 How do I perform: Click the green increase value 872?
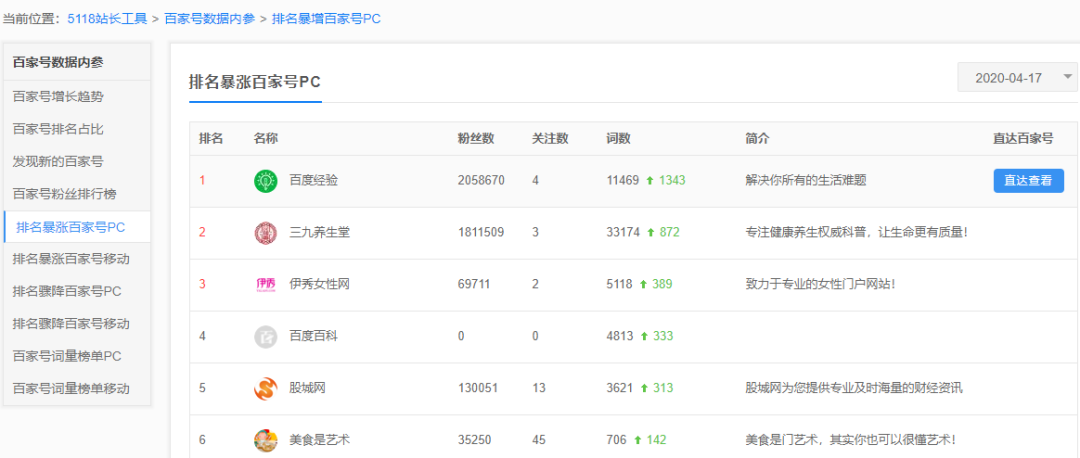coord(669,232)
